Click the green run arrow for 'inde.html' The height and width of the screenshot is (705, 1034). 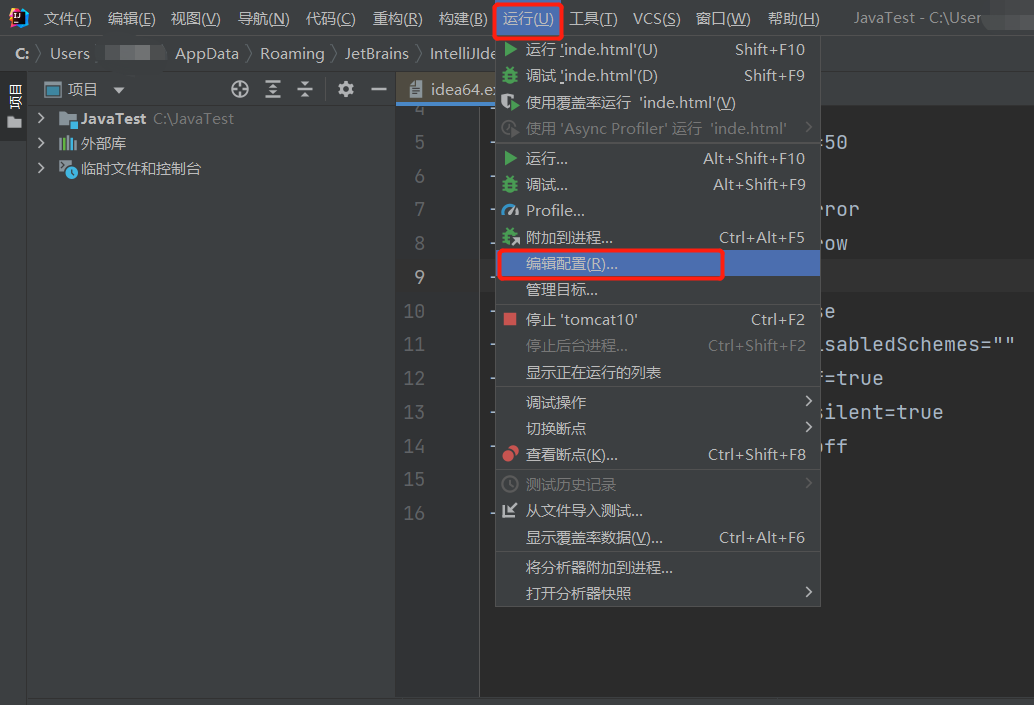pos(510,49)
